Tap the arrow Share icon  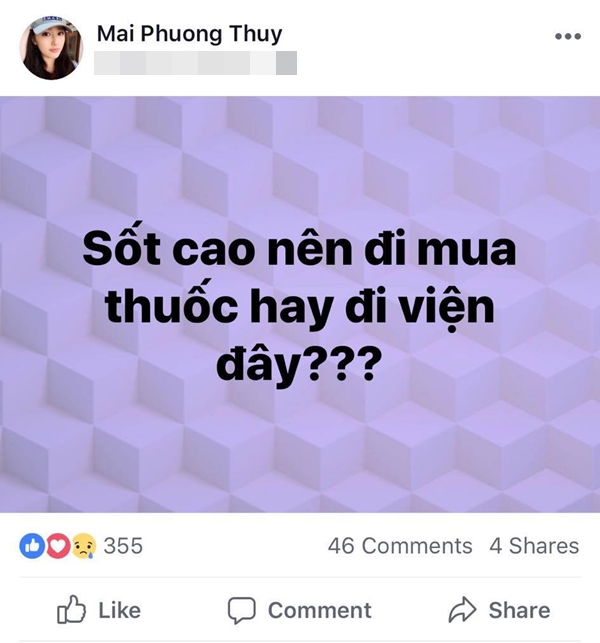pos(462,610)
